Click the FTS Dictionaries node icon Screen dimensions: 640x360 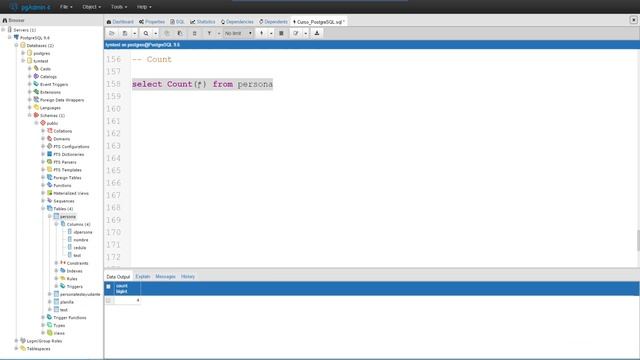(x=49, y=154)
